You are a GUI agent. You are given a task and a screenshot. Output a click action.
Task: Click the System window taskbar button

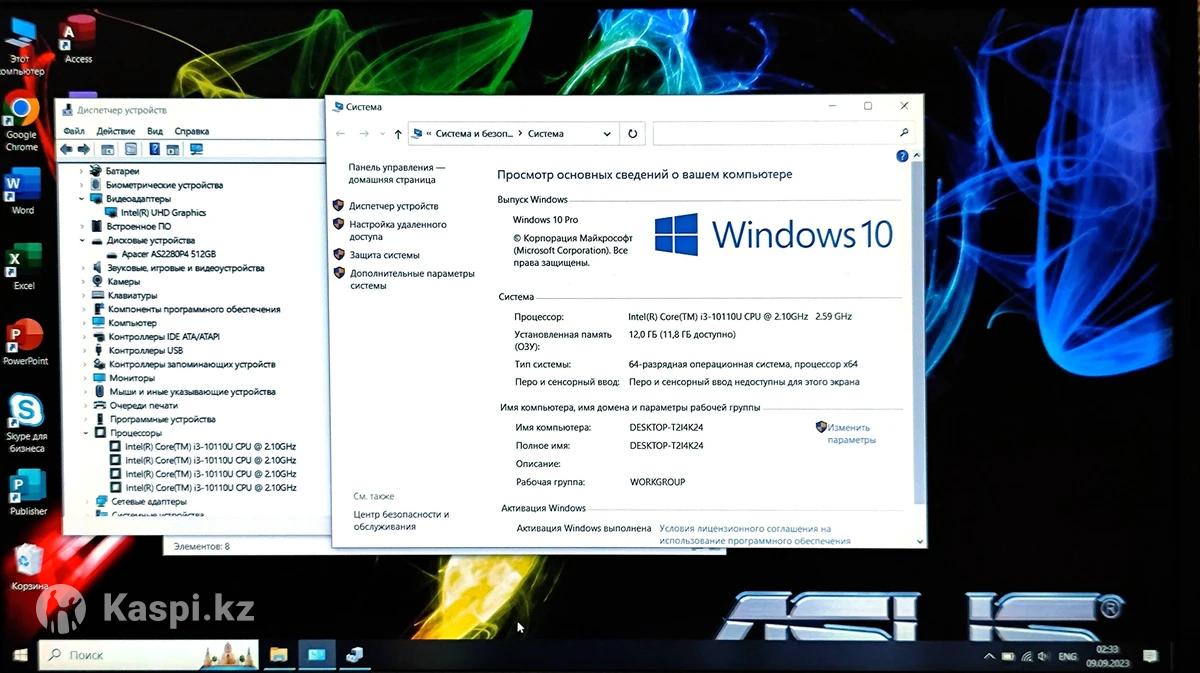pyautogui.click(x=317, y=655)
